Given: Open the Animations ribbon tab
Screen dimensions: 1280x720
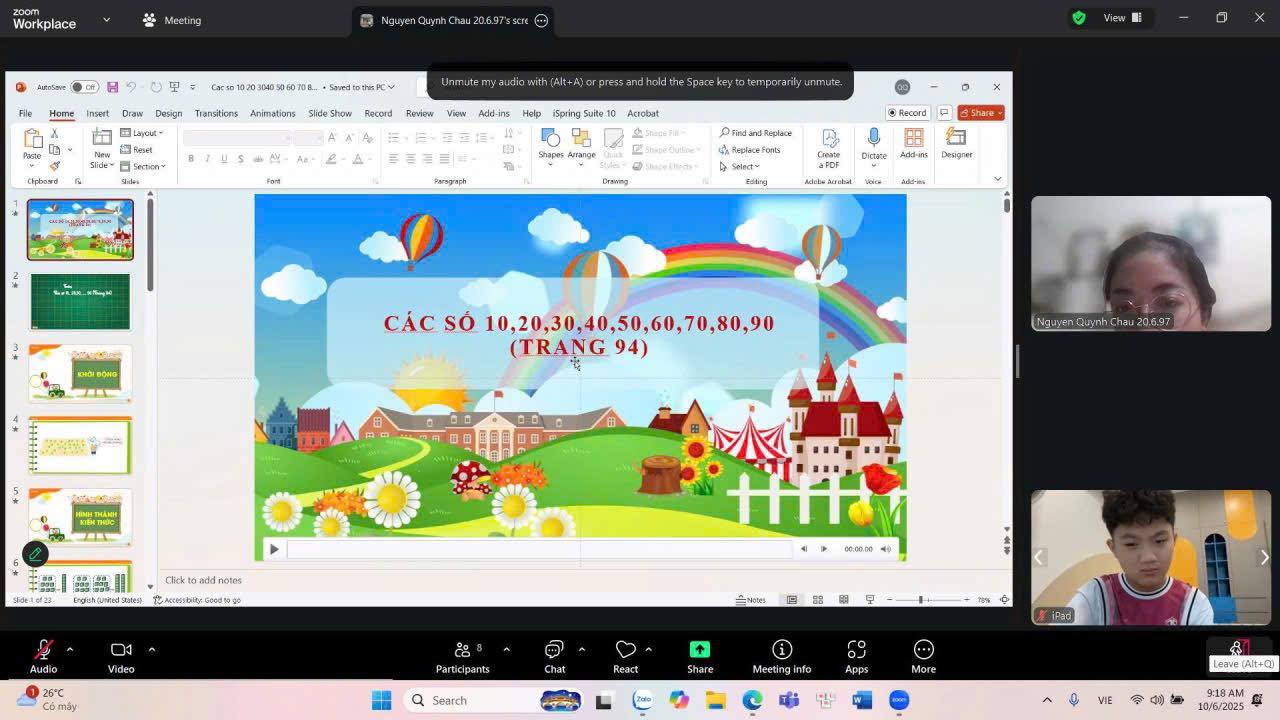Looking at the screenshot, I should tap(272, 113).
